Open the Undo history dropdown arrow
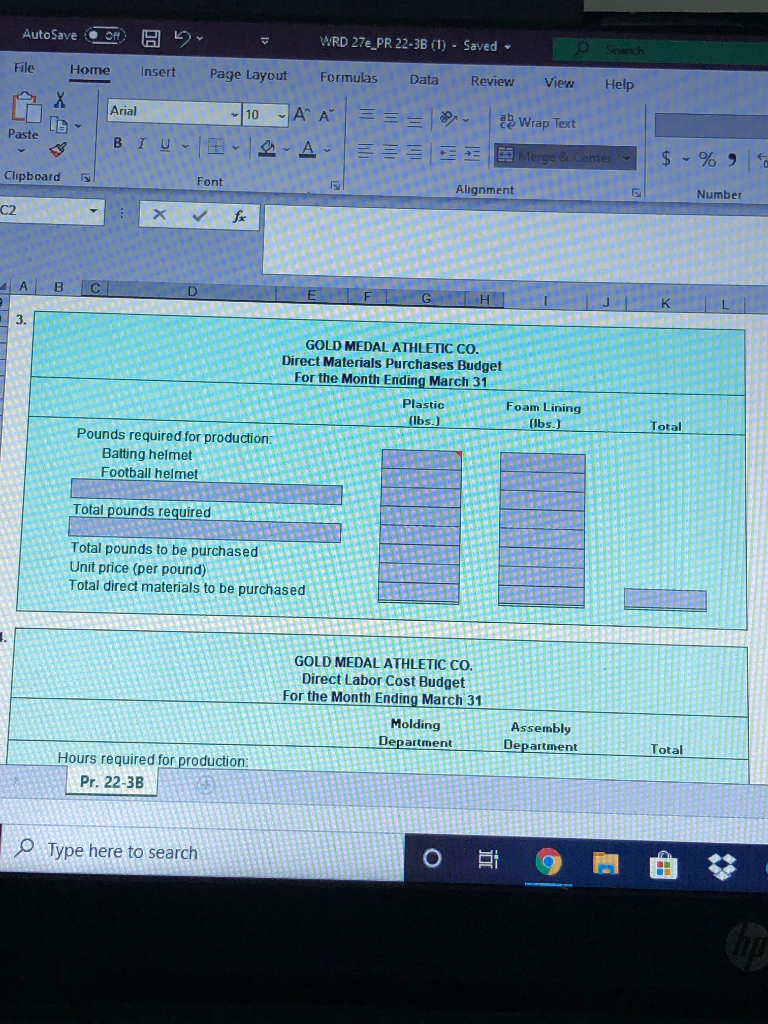 pyautogui.click(x=199, y=40)
